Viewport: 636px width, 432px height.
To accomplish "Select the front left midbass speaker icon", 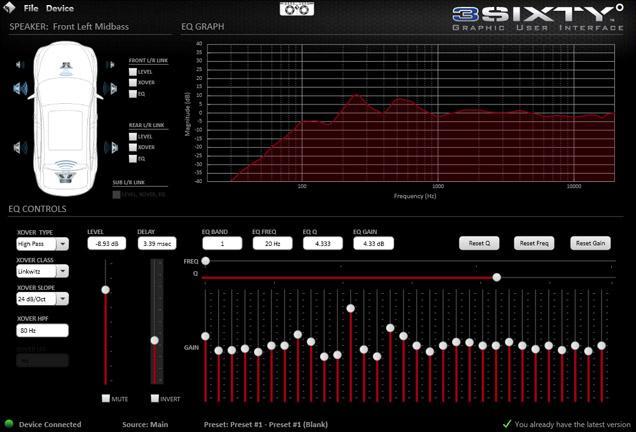I will [x=20, y=88].
